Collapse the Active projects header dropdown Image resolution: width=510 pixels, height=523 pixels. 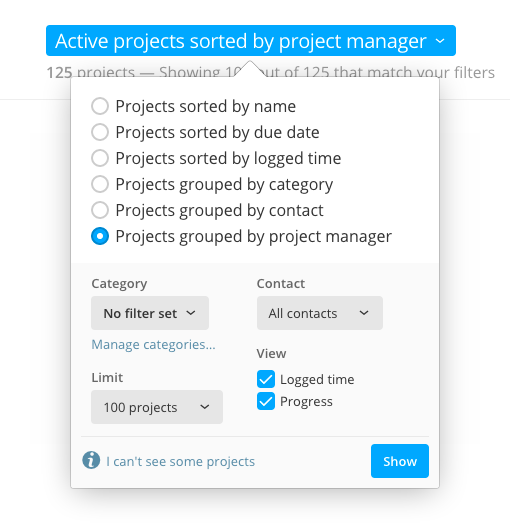pos(251,41)
